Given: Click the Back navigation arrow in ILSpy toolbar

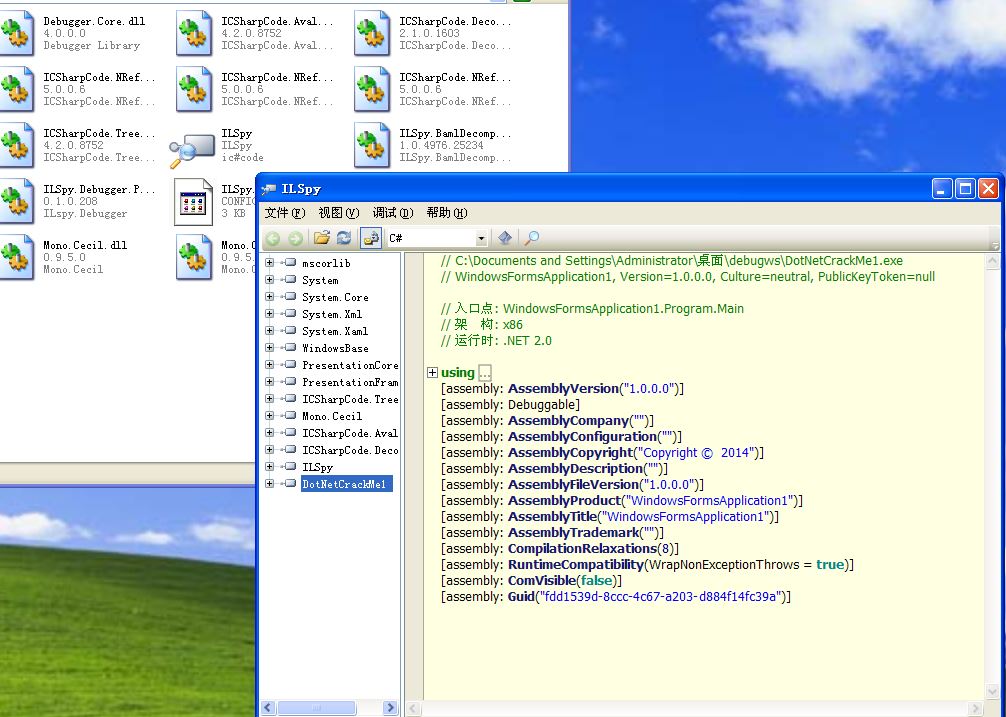Looking at the screenshot, I should [x=273, y=239].
